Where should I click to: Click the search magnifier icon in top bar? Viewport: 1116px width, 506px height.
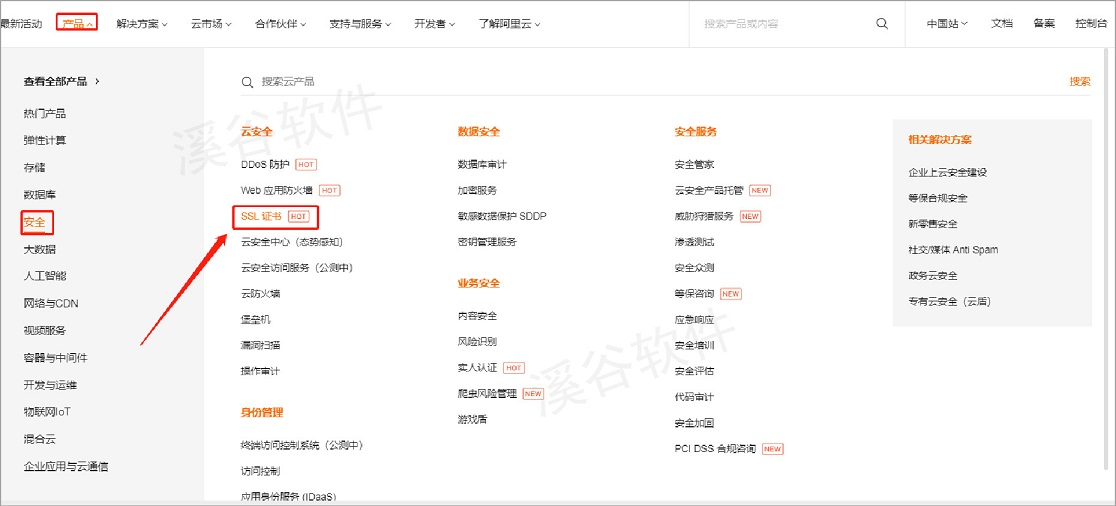click(882, 23)
